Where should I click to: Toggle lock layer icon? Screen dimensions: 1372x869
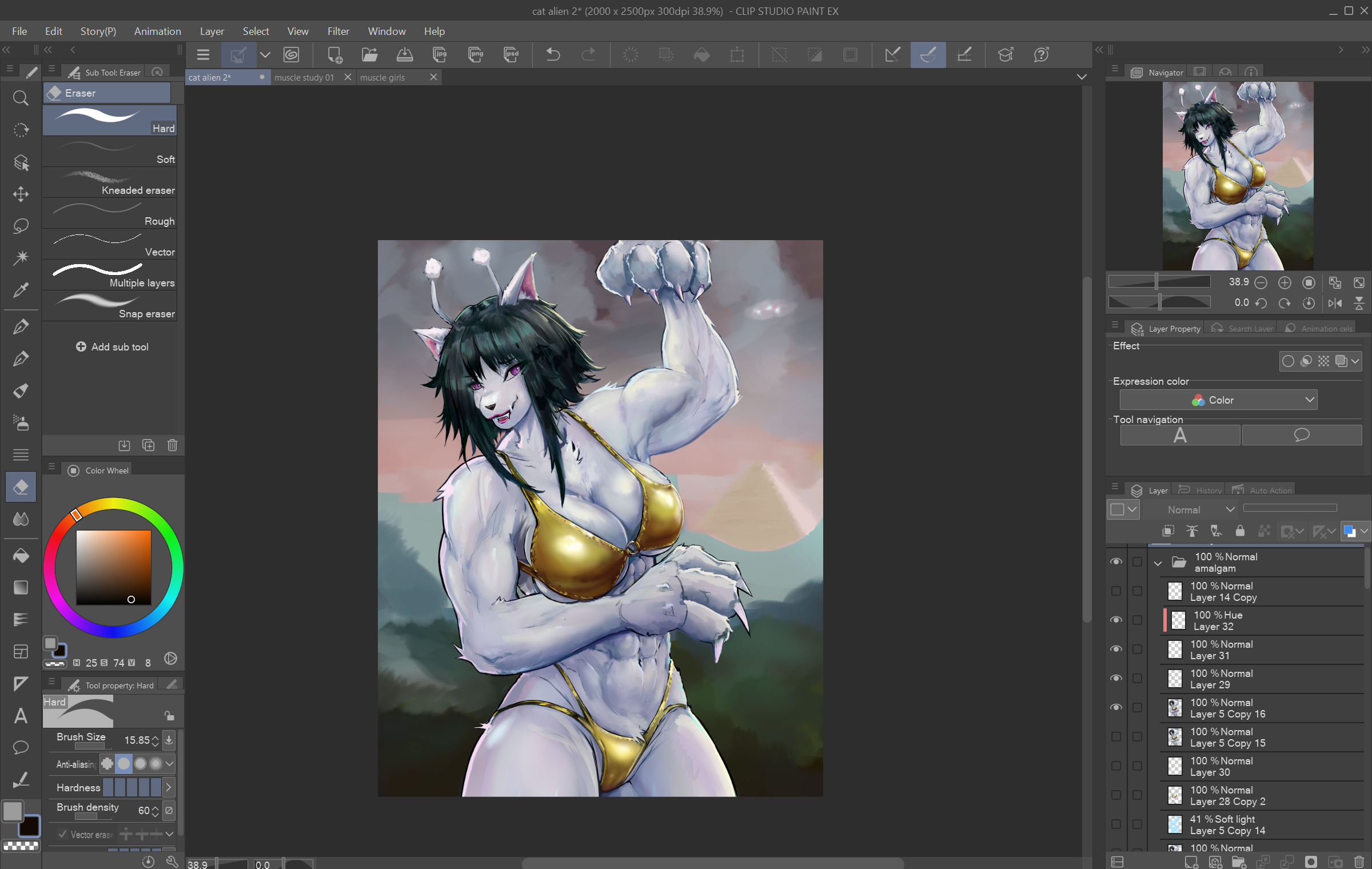tap(1240, 531)
